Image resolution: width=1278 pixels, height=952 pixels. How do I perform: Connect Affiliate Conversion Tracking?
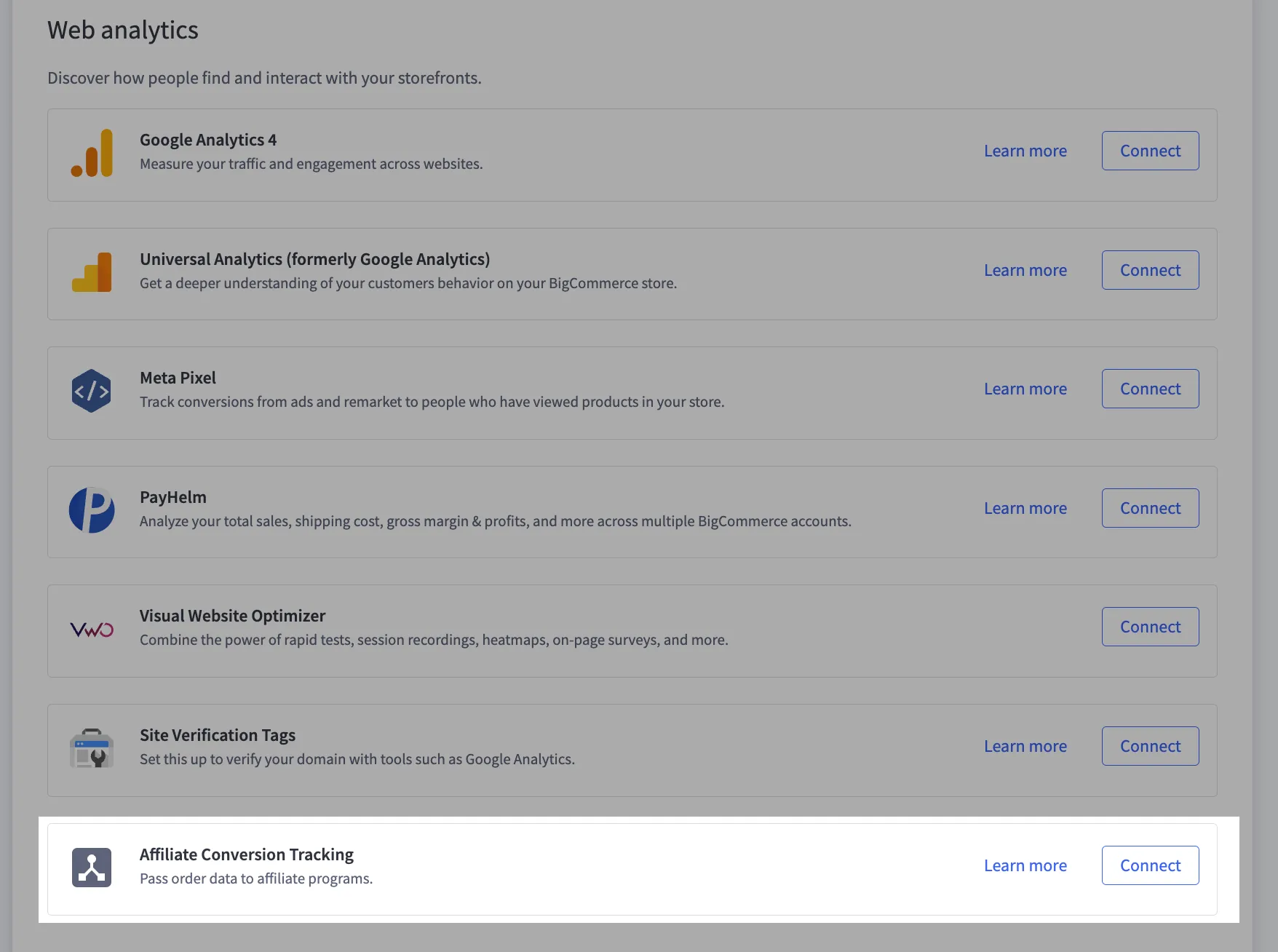(1151, 865)
